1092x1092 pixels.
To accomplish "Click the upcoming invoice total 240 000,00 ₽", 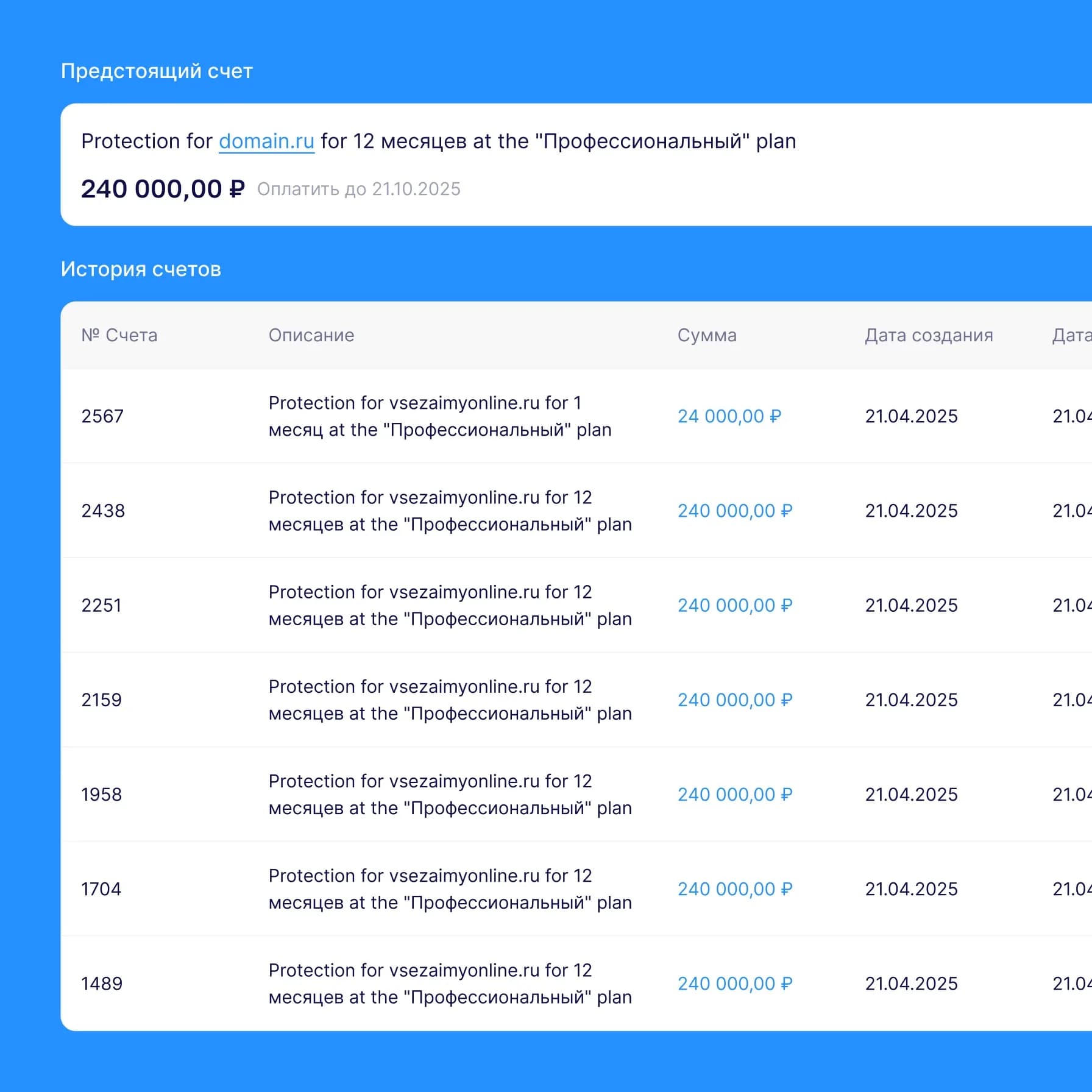I will click(x=163, y=189).
